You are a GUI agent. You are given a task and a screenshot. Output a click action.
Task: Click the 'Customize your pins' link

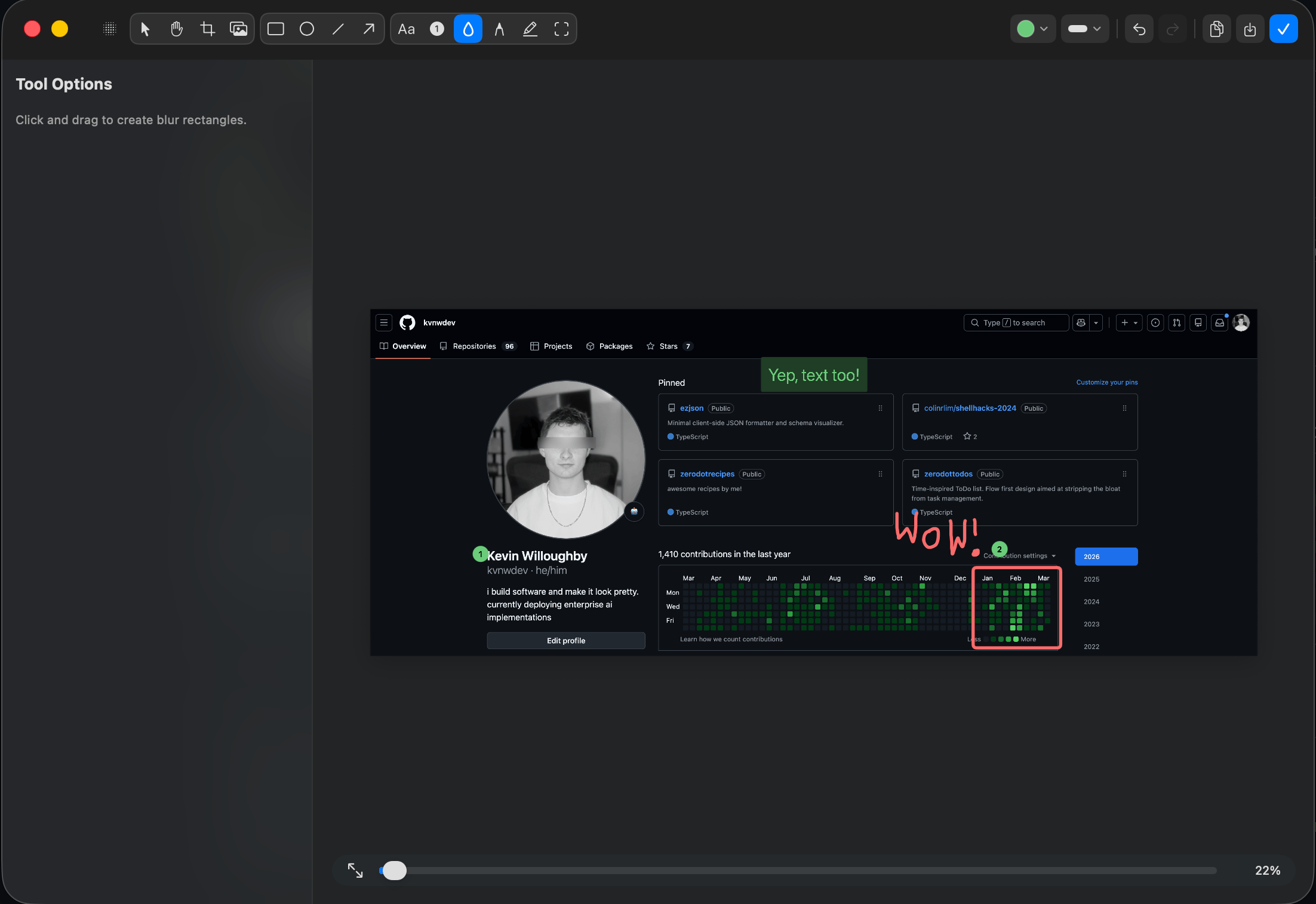click(x=1106, y=382)
